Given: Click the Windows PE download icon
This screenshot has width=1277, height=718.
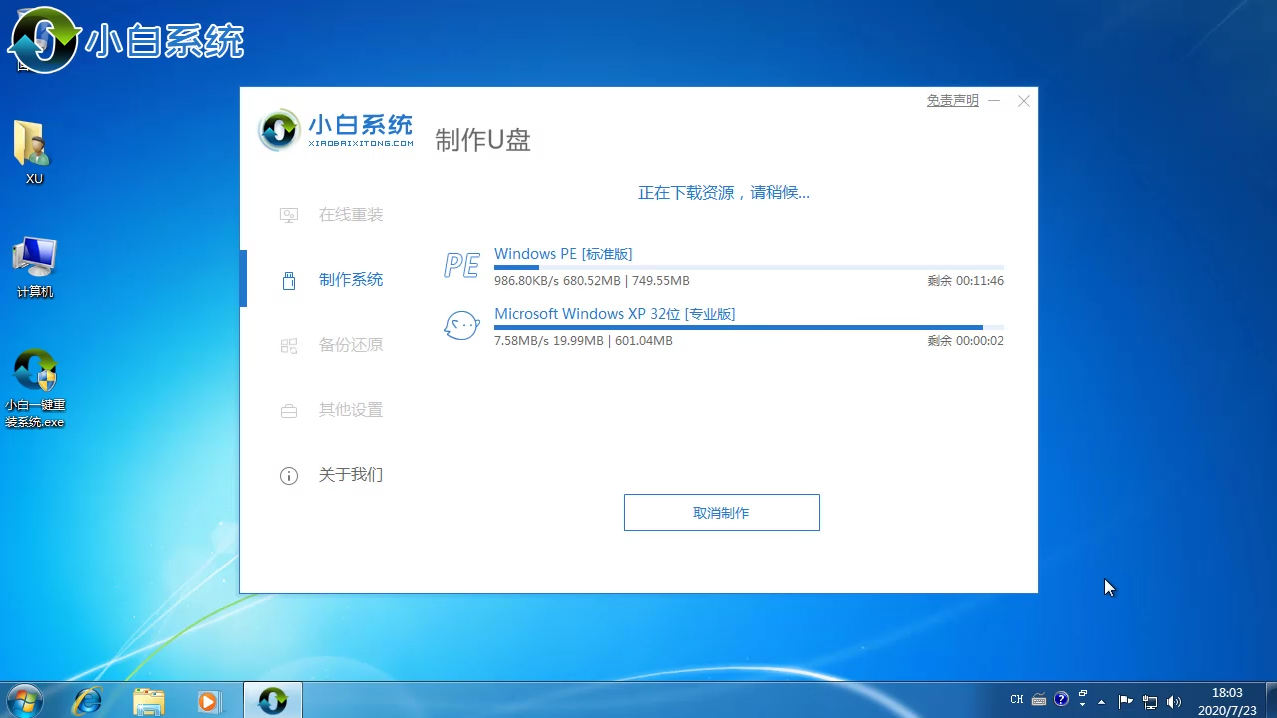Looking at the screenshot, I should coord(461,265).
